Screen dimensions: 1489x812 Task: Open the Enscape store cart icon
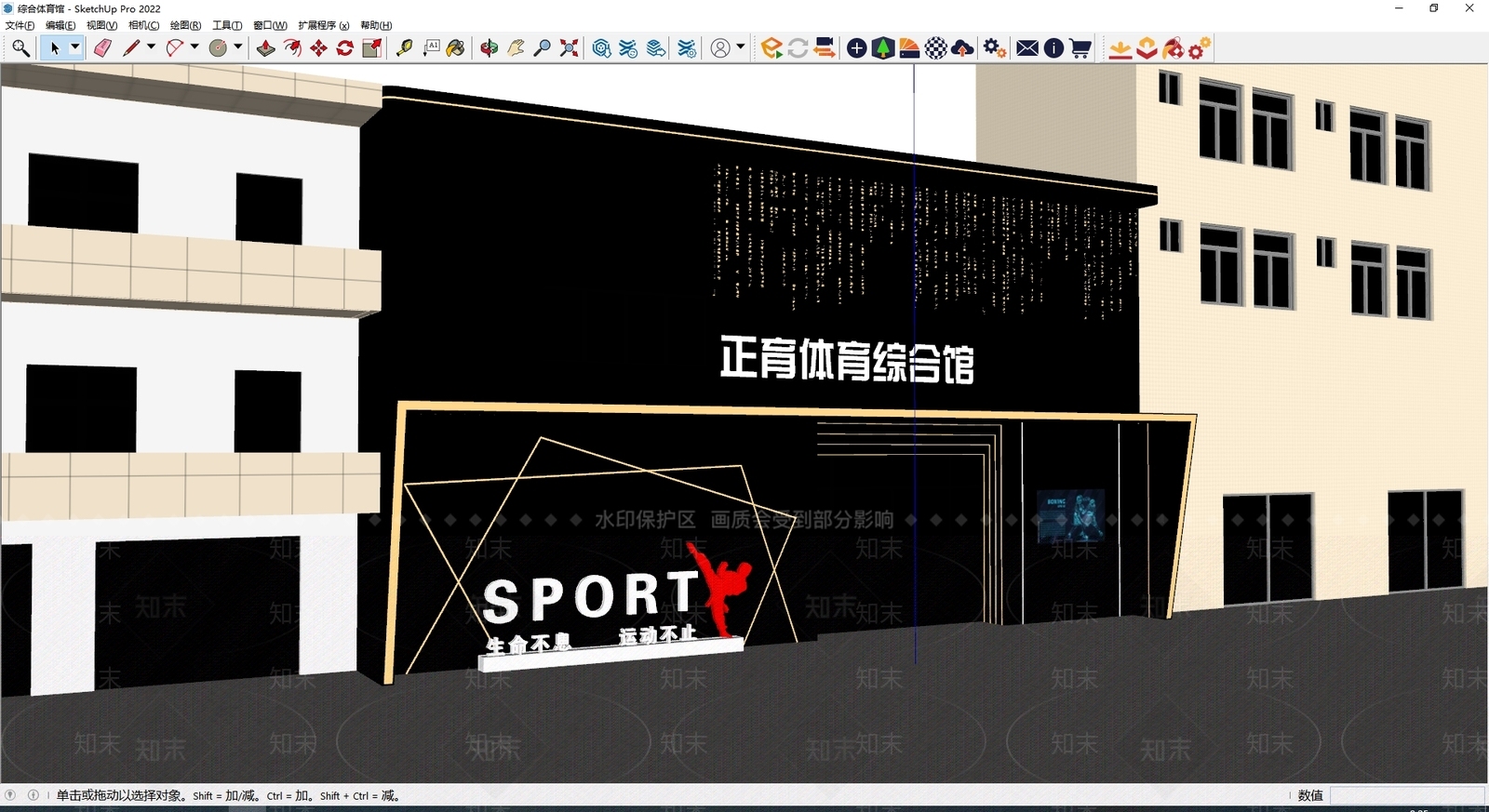pyautogui.click(x=1080, y=47)
